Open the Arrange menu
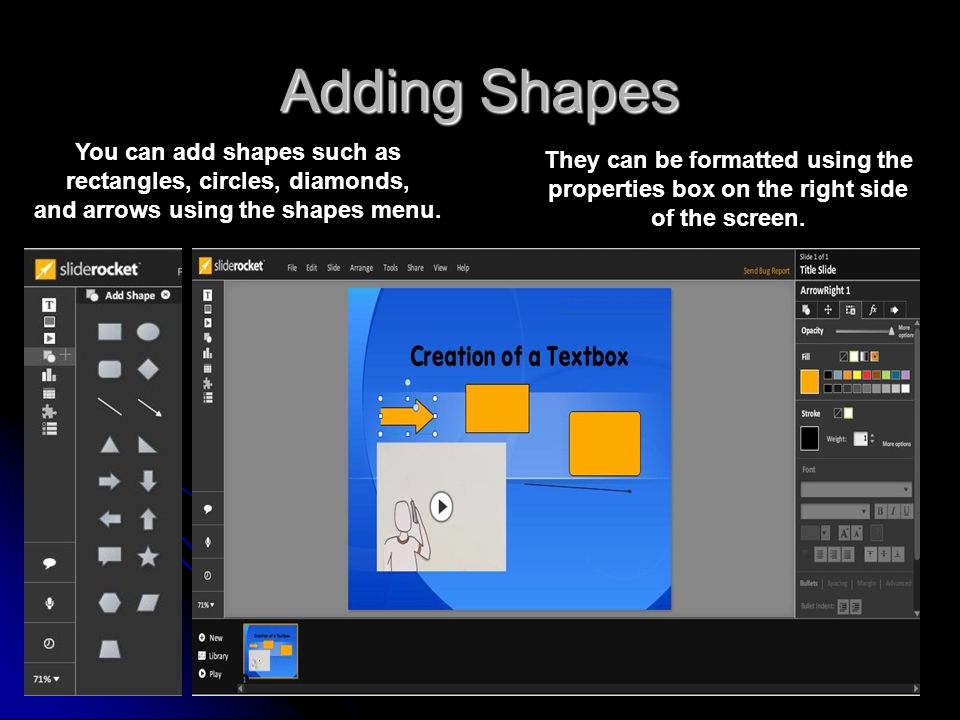960x720 pixels. click(x=361, y=268)
